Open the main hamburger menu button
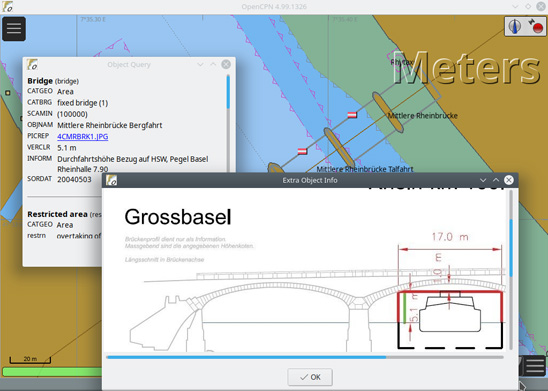 [x=14, y=29]
